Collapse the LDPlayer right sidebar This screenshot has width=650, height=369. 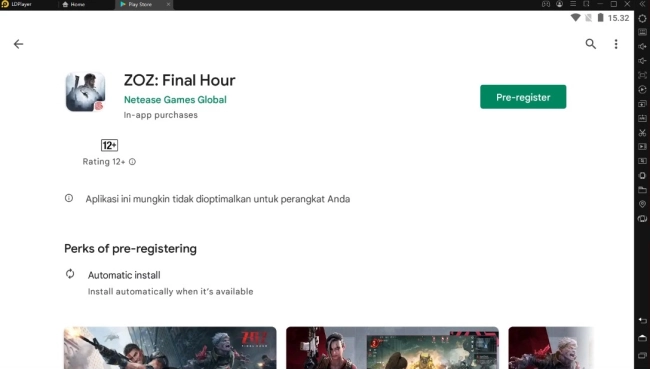coord(642,4)
